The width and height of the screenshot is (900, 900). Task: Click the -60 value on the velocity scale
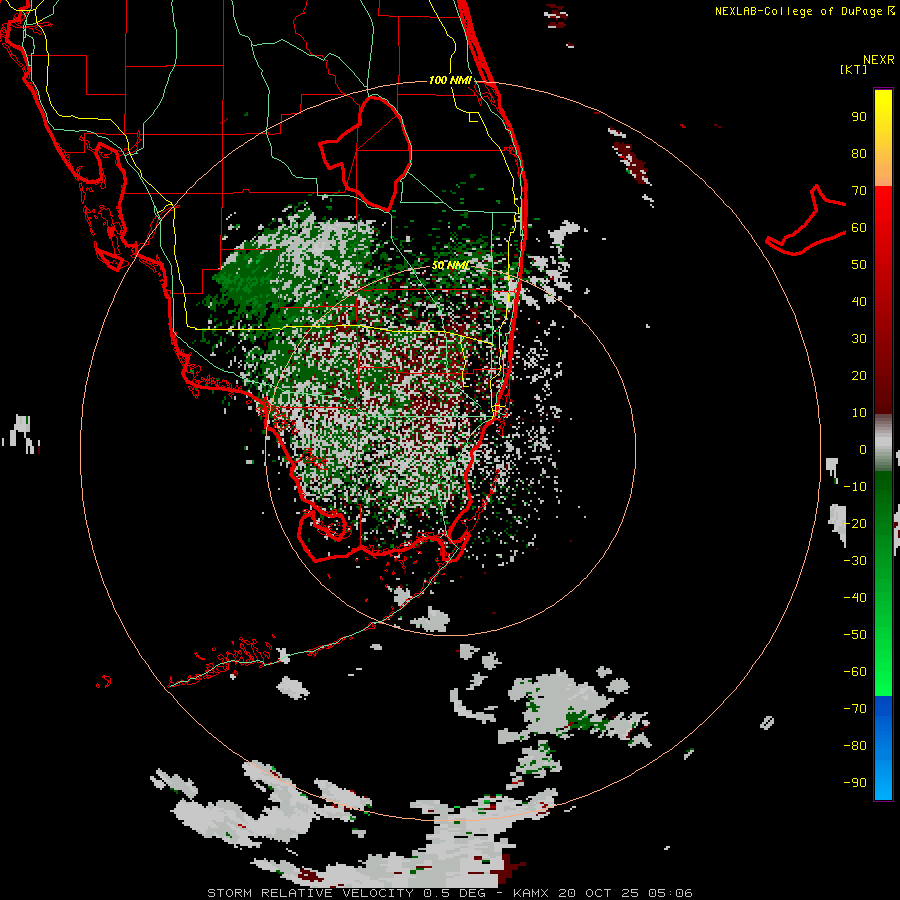855,672
